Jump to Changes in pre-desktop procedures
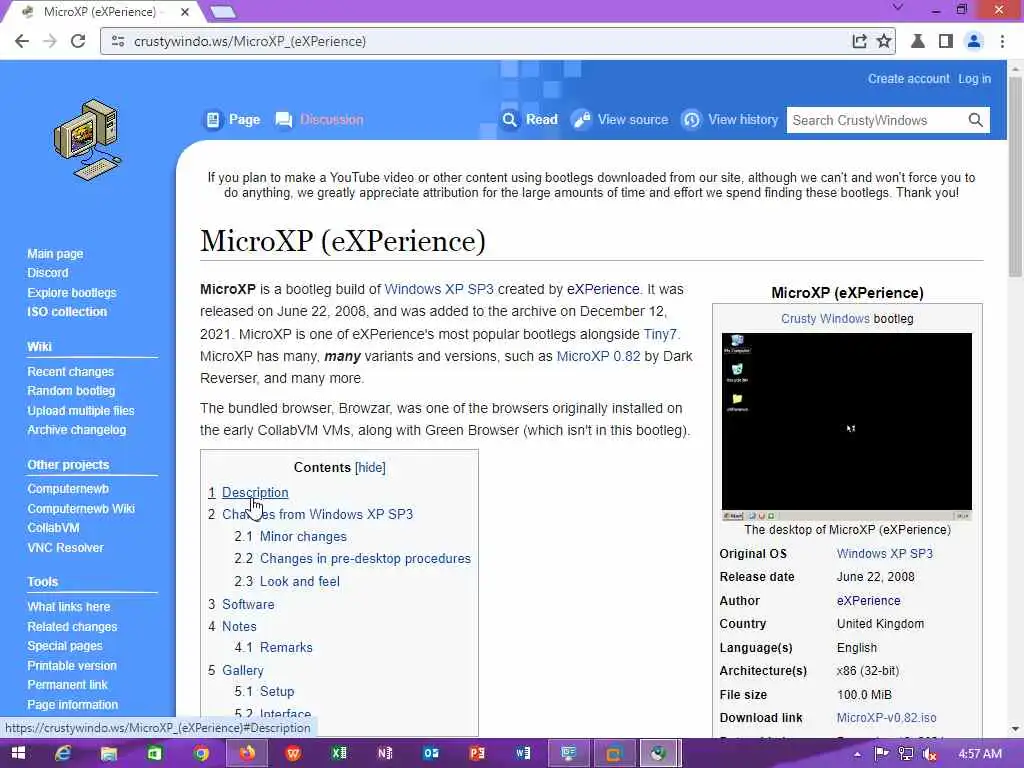 tap(365, 559)
